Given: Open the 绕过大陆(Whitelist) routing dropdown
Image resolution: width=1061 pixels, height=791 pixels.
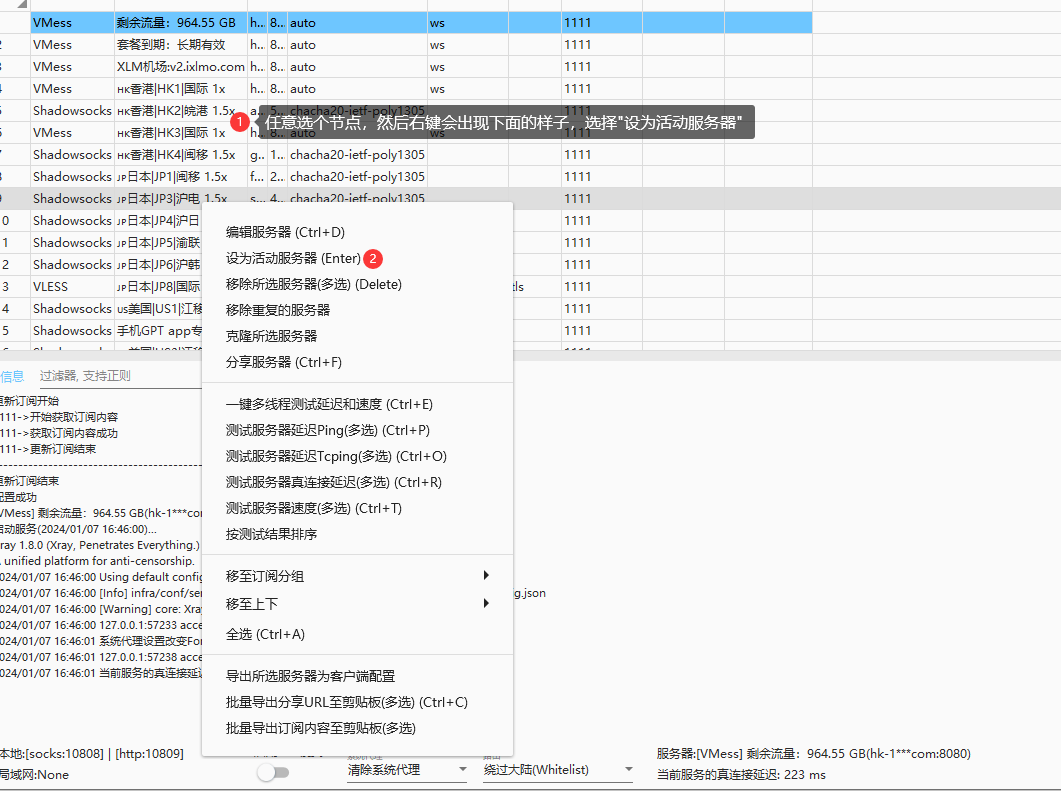Looking at the screenshot, I should 558,770.
